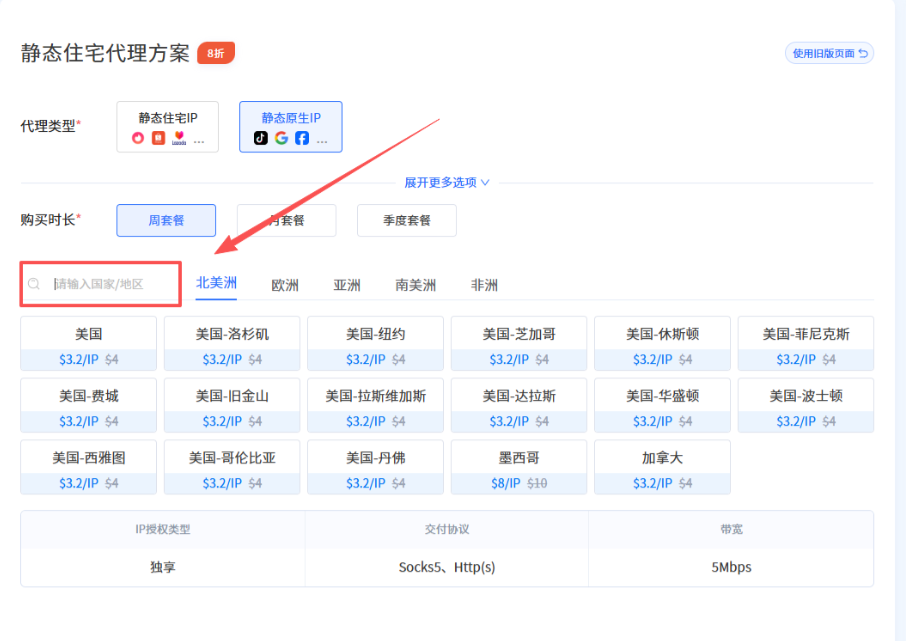The height and width of the screenshot is (641, 906).
Task: Switch to the 非洲 tab
Action: tap(484, 285)
